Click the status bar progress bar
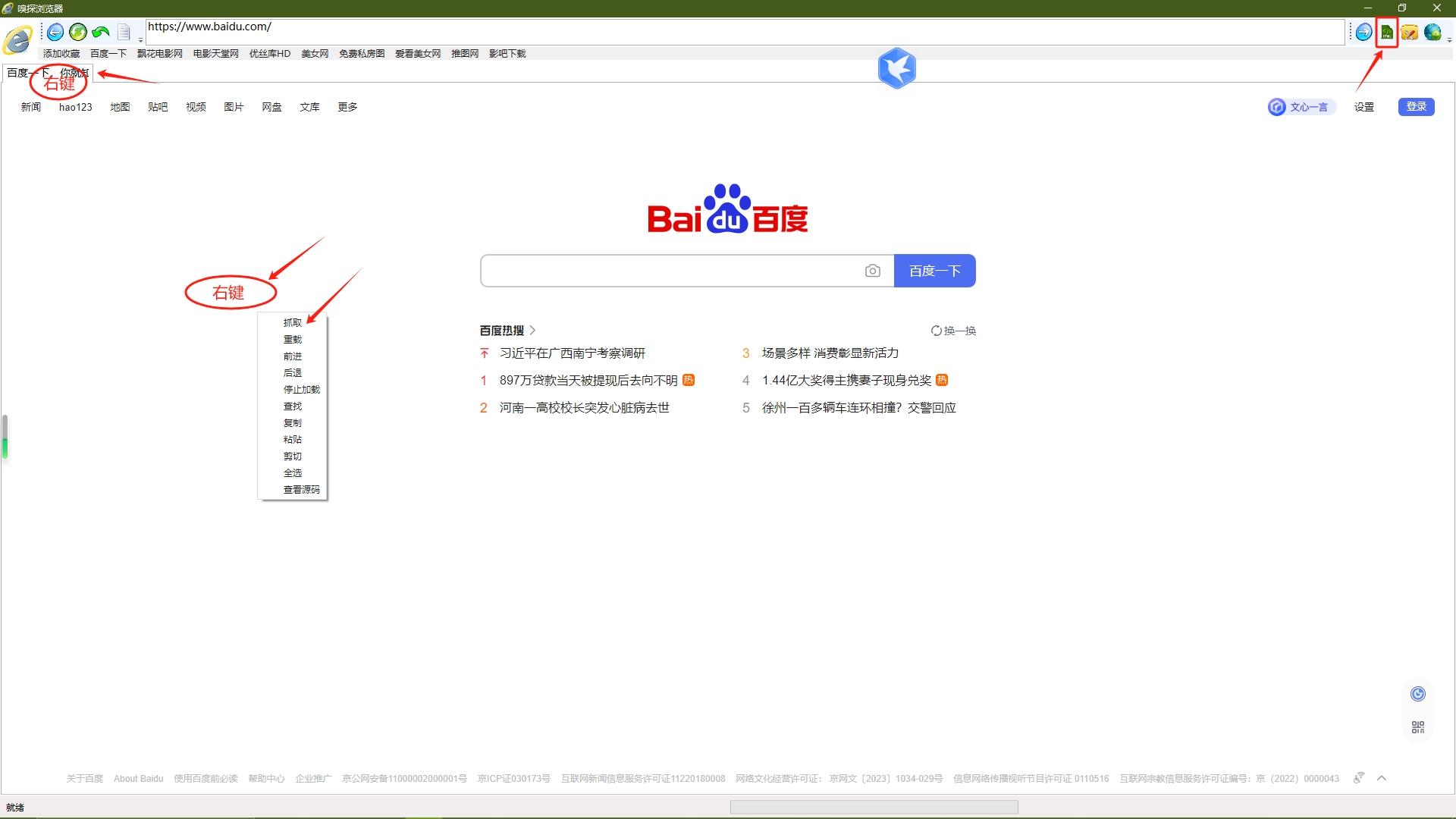The height and width of the screenshot is (819, 1456). pyautogui.click(x=874, y=807)
